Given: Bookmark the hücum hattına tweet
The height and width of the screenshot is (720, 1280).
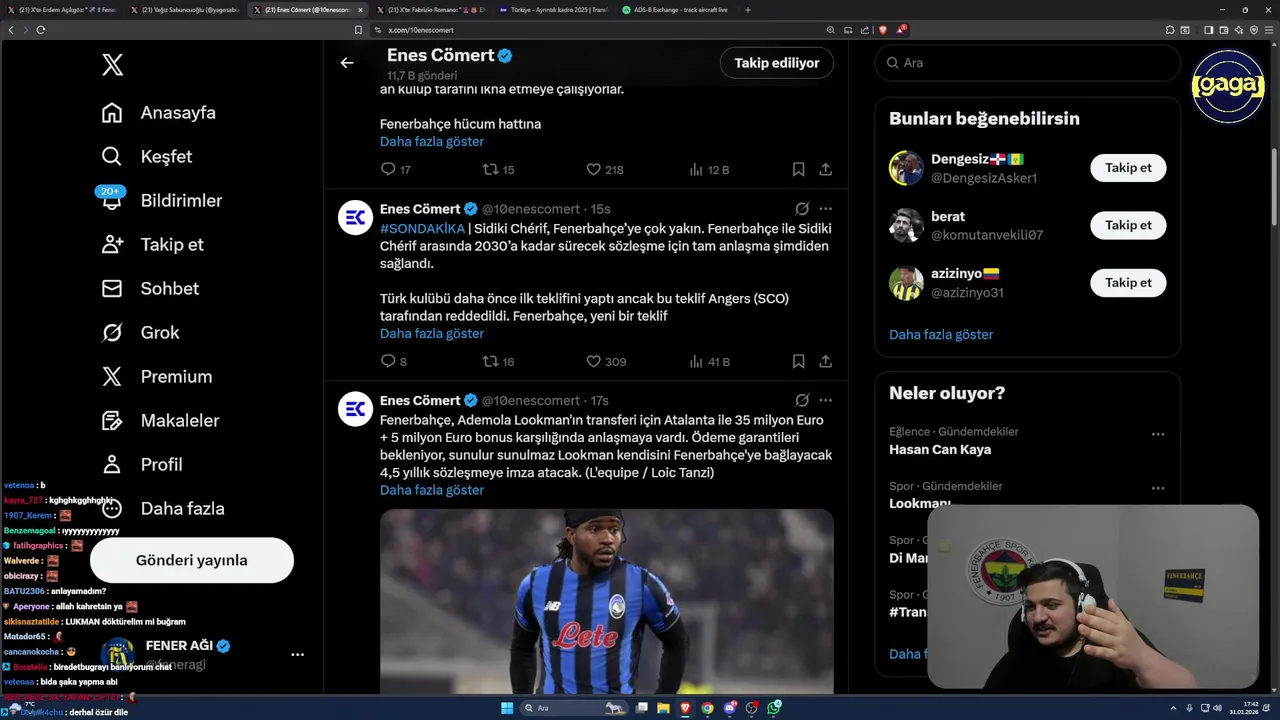Looking at the screenshot, I should point(798,170).
